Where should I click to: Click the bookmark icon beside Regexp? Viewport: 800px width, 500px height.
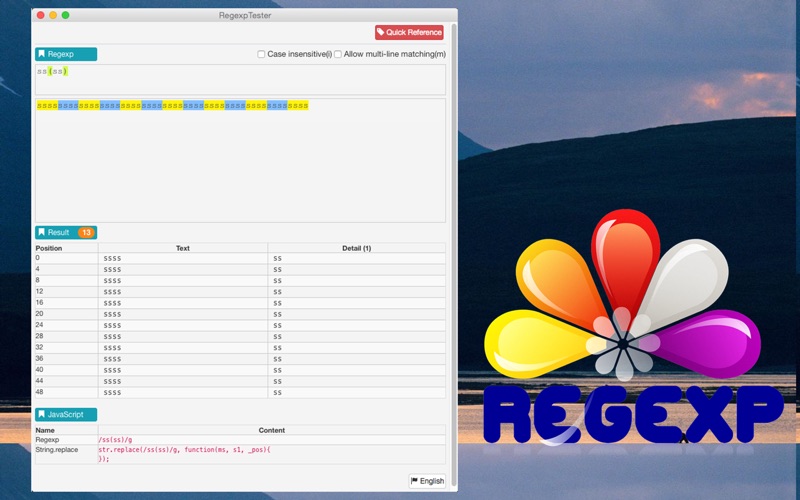click(x=42, y=54)
